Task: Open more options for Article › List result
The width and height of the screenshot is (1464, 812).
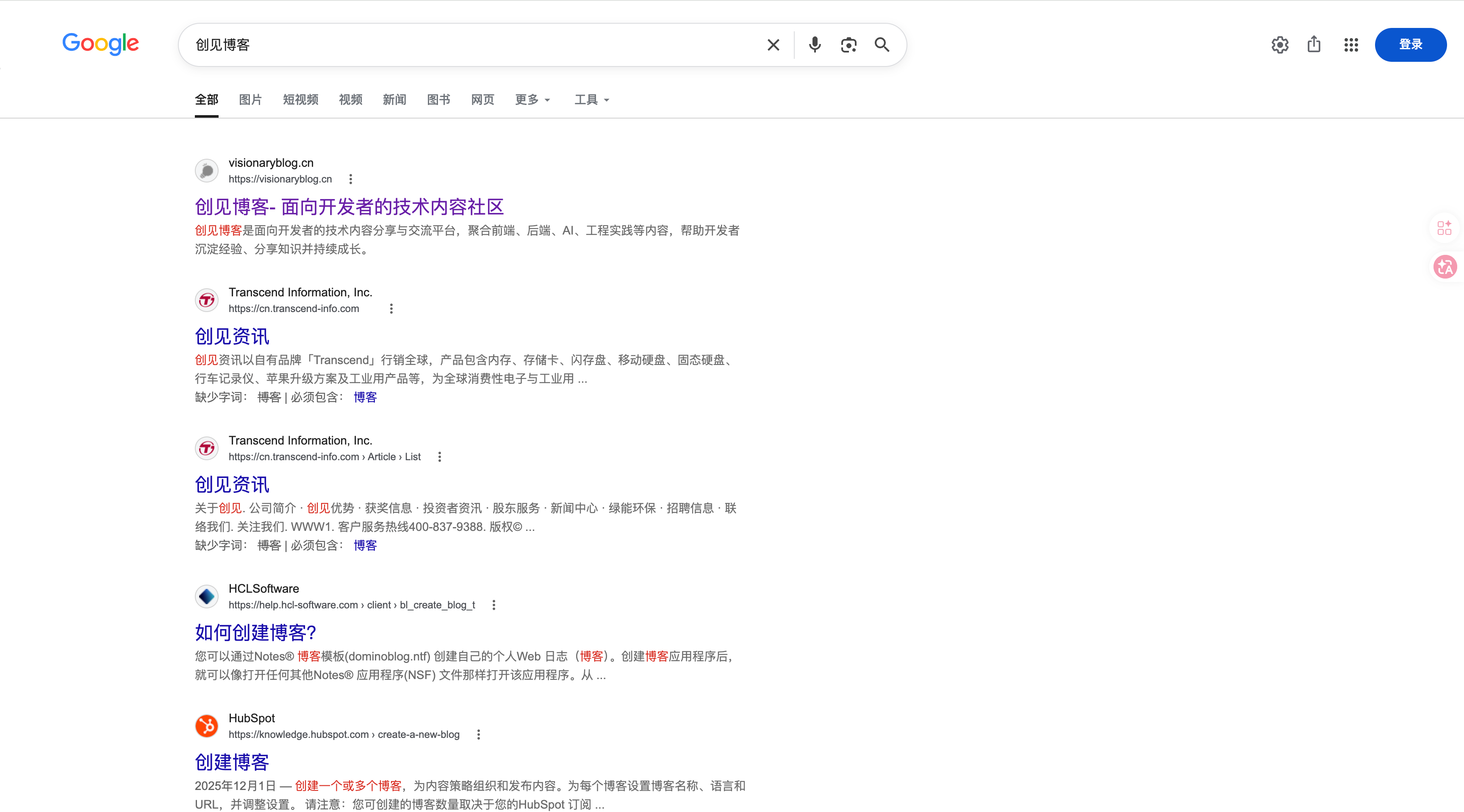Action: click(x=439, y=457)
